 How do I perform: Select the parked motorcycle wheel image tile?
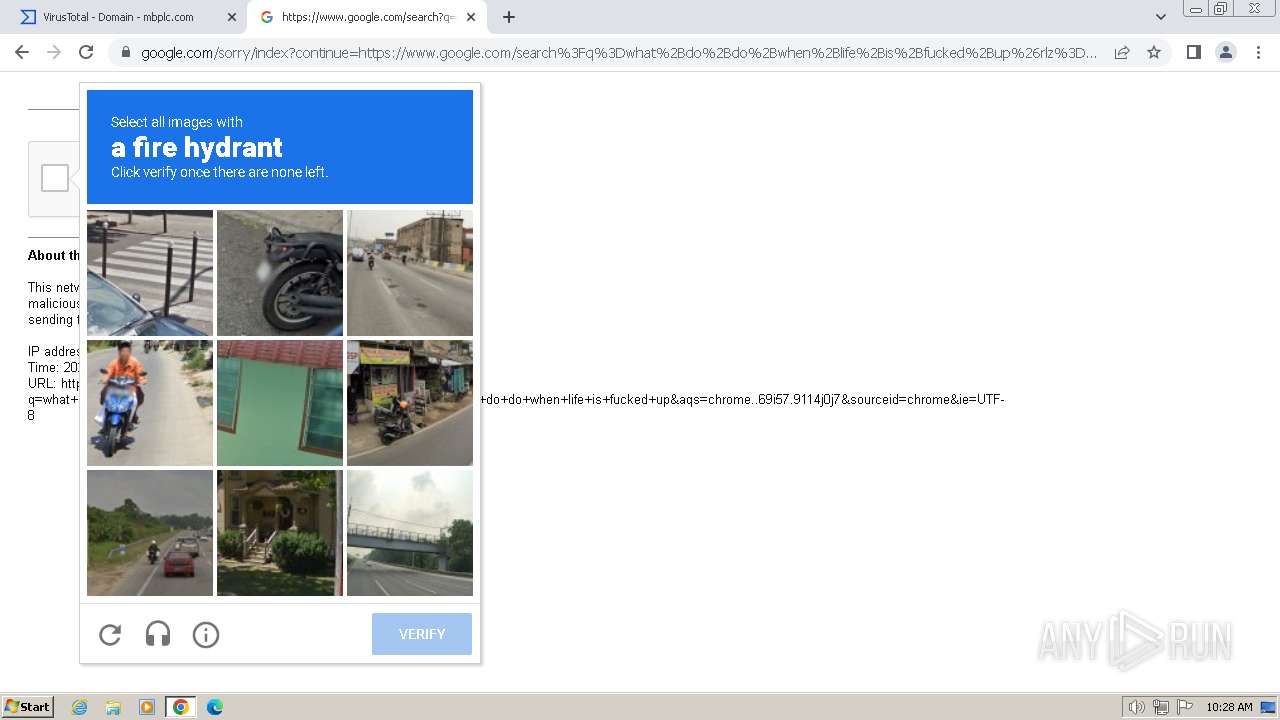(280, 273)
